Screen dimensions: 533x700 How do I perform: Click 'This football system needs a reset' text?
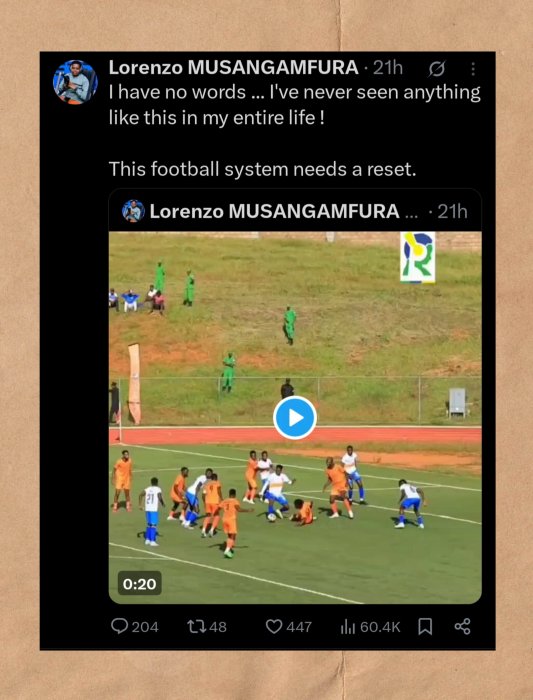coord(262,170)
